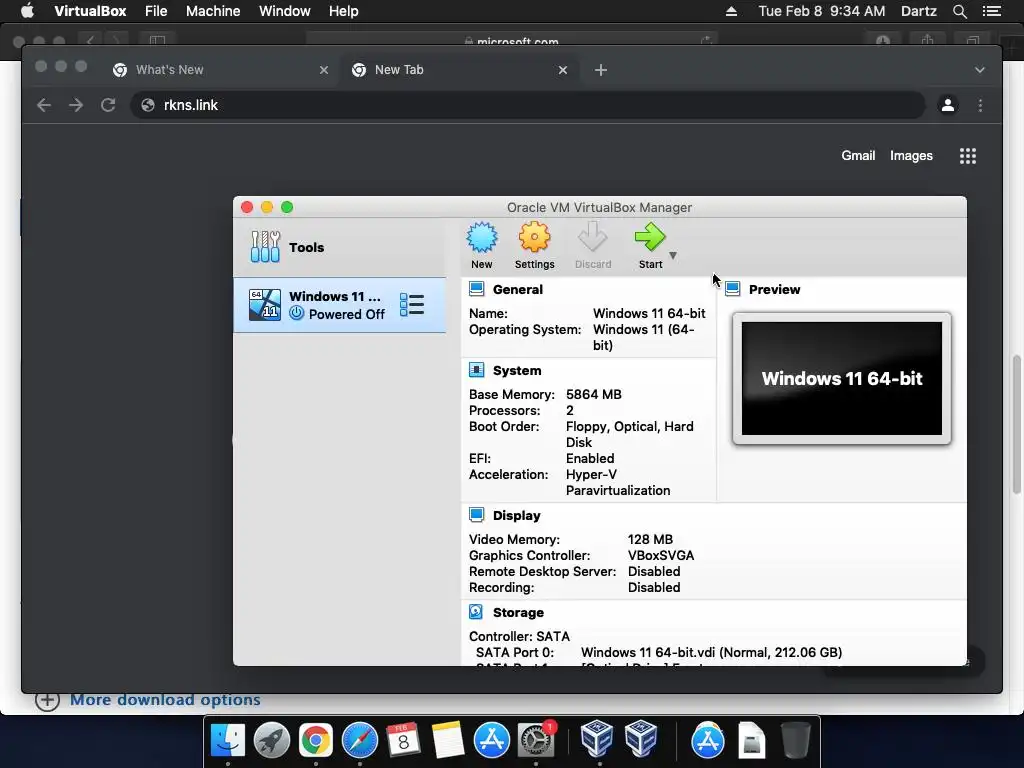Select the Windows 11 VM entry
Image resolution: width=1024 pixels, height=768 pixels.
[x=340, y=305]
